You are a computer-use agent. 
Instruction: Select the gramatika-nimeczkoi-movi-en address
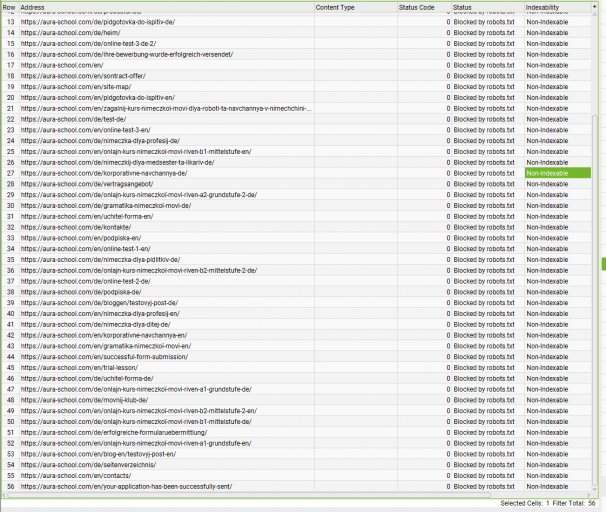106,347
